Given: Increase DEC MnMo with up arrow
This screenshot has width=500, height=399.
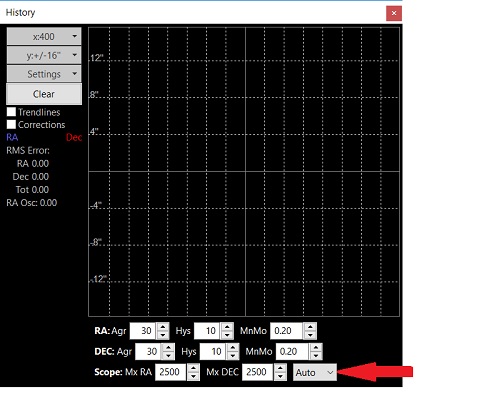Looking at the screenshot, I should tap(316, 347).
